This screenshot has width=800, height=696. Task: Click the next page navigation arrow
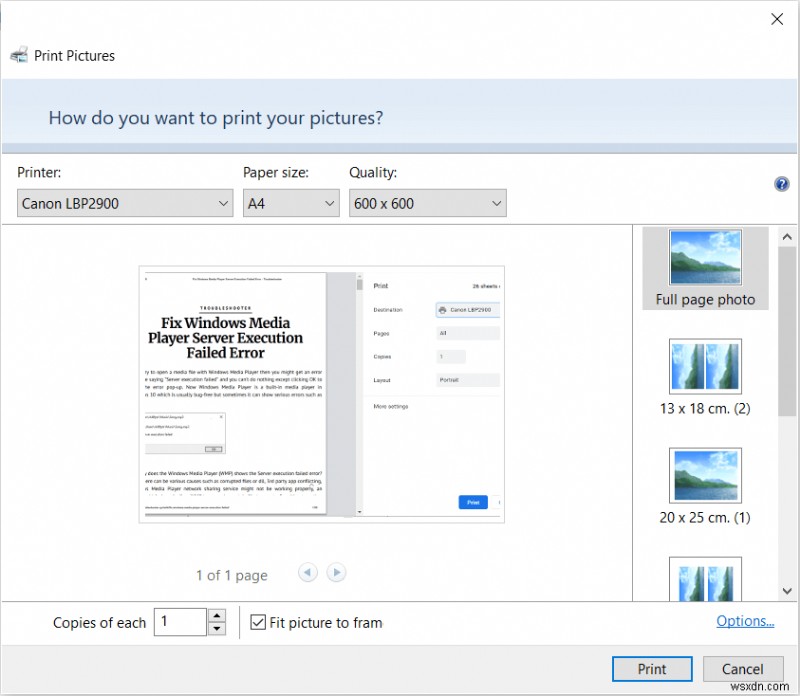[x=336, y=571]
